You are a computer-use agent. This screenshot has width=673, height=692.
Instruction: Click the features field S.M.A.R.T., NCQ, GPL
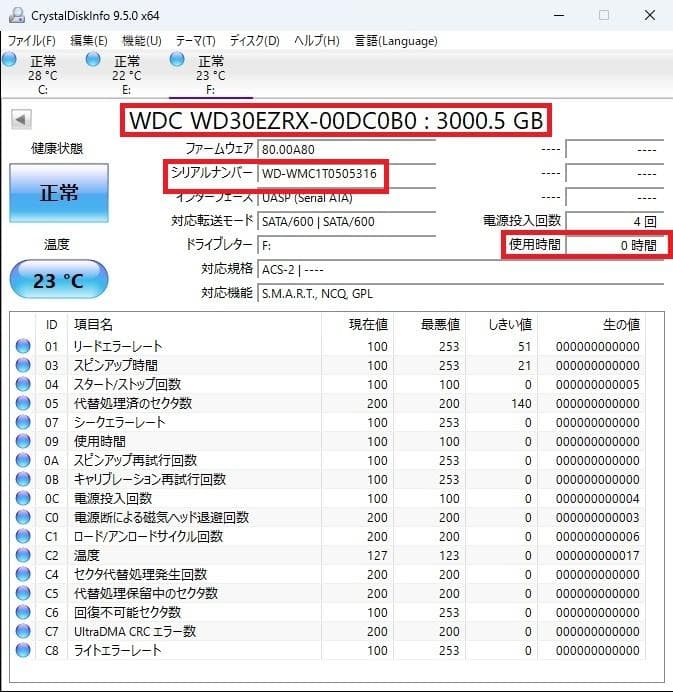click(x=460, y=293)
